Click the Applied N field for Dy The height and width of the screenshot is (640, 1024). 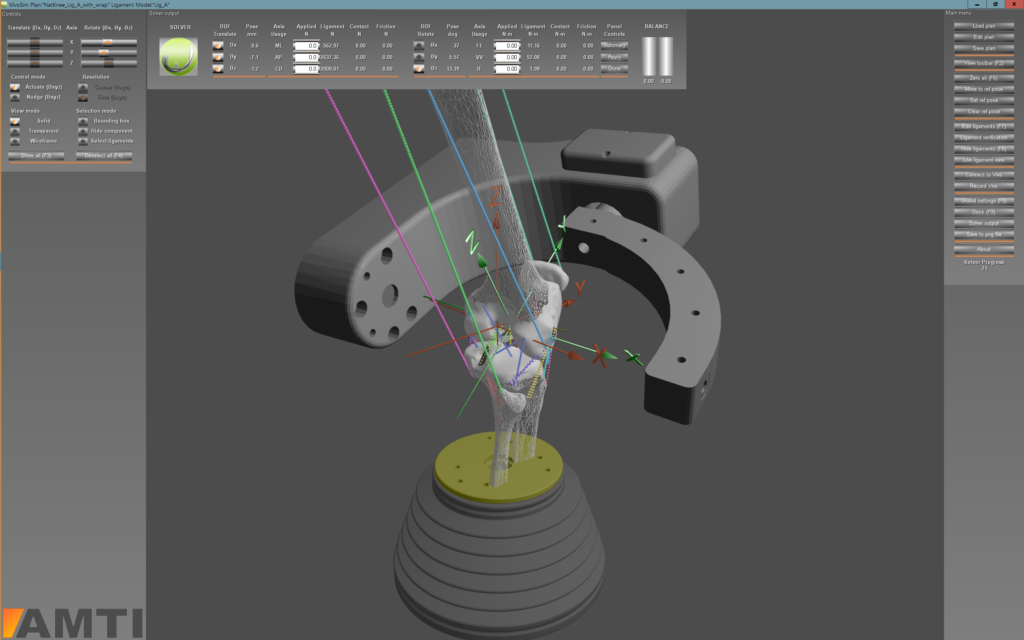click(306, 57)
